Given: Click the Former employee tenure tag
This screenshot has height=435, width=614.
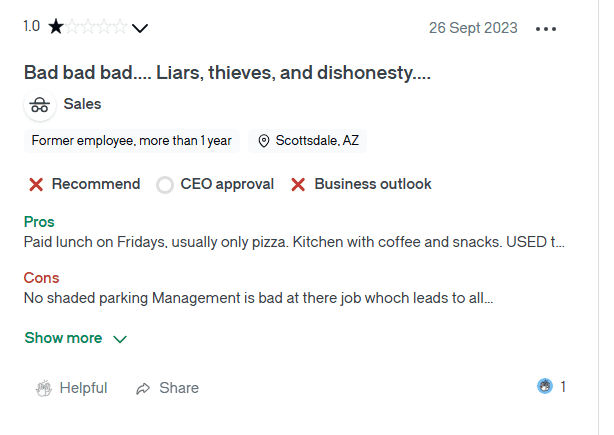Looking at the screenshot, I should (131, 141).
